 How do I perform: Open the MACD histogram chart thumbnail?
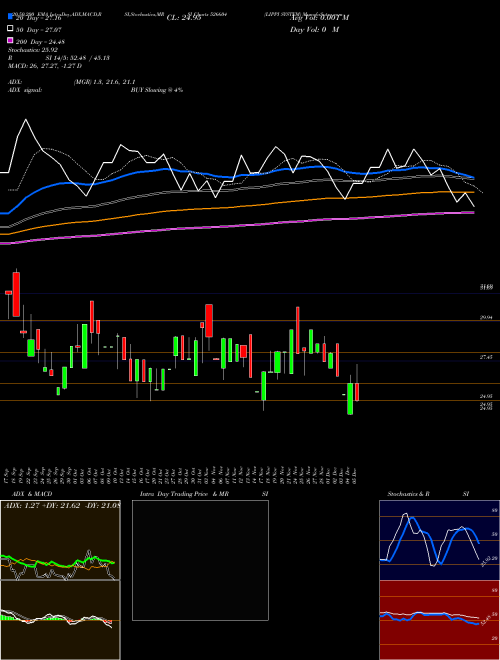point(60,620)
